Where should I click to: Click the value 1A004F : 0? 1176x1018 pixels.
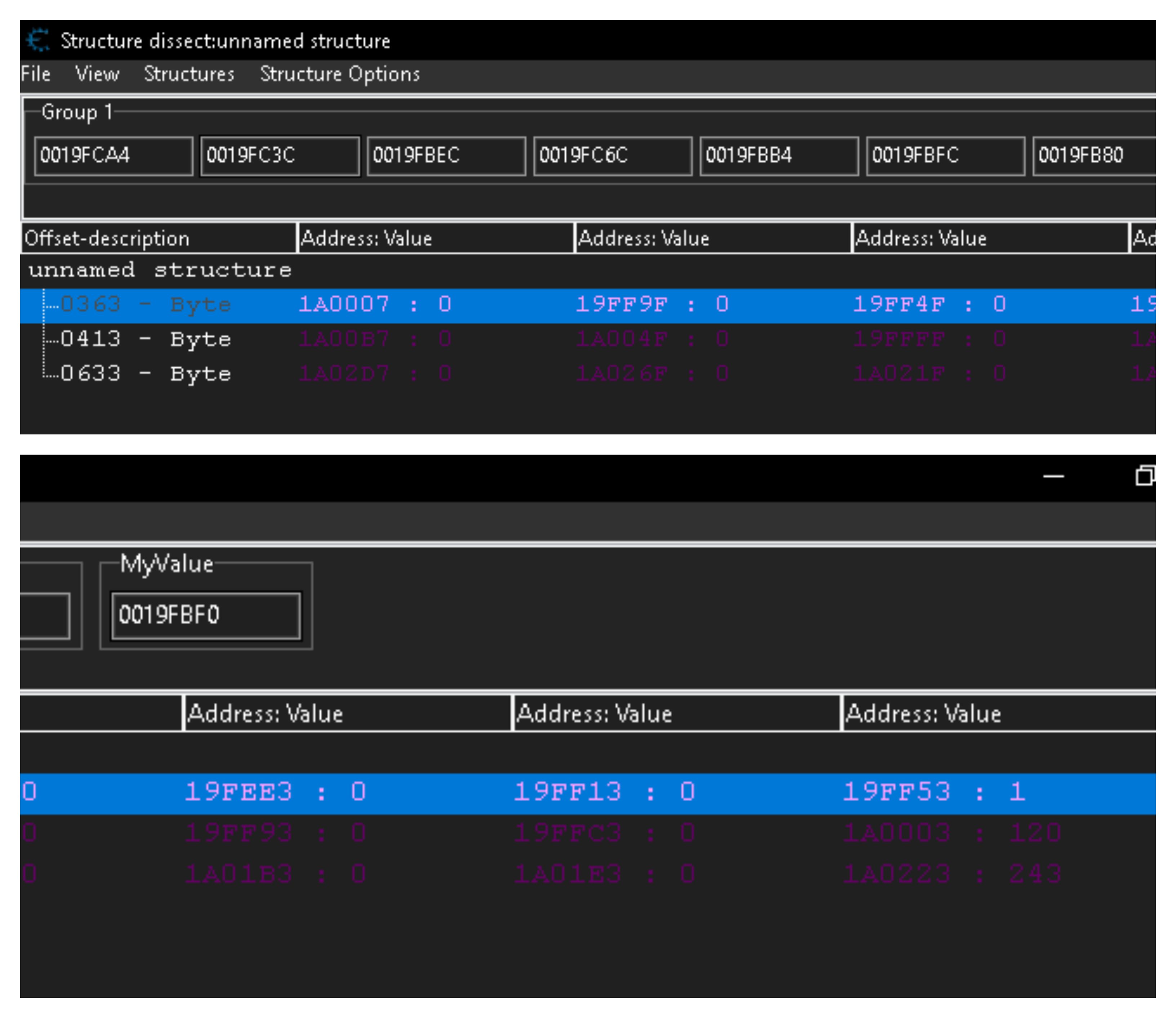coord(652,340)
